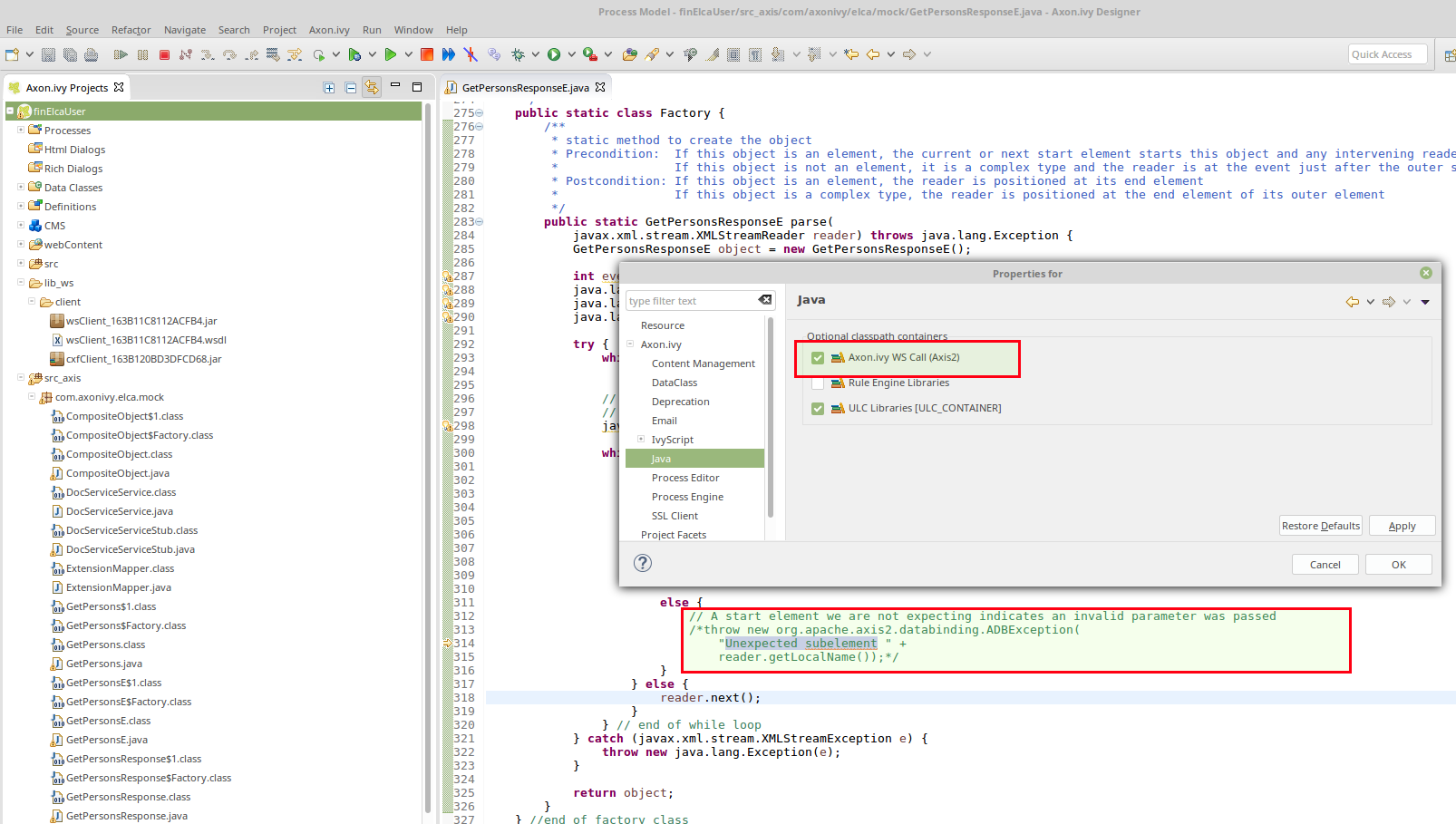Toggle Link with Editor in Projects panel

372,87
